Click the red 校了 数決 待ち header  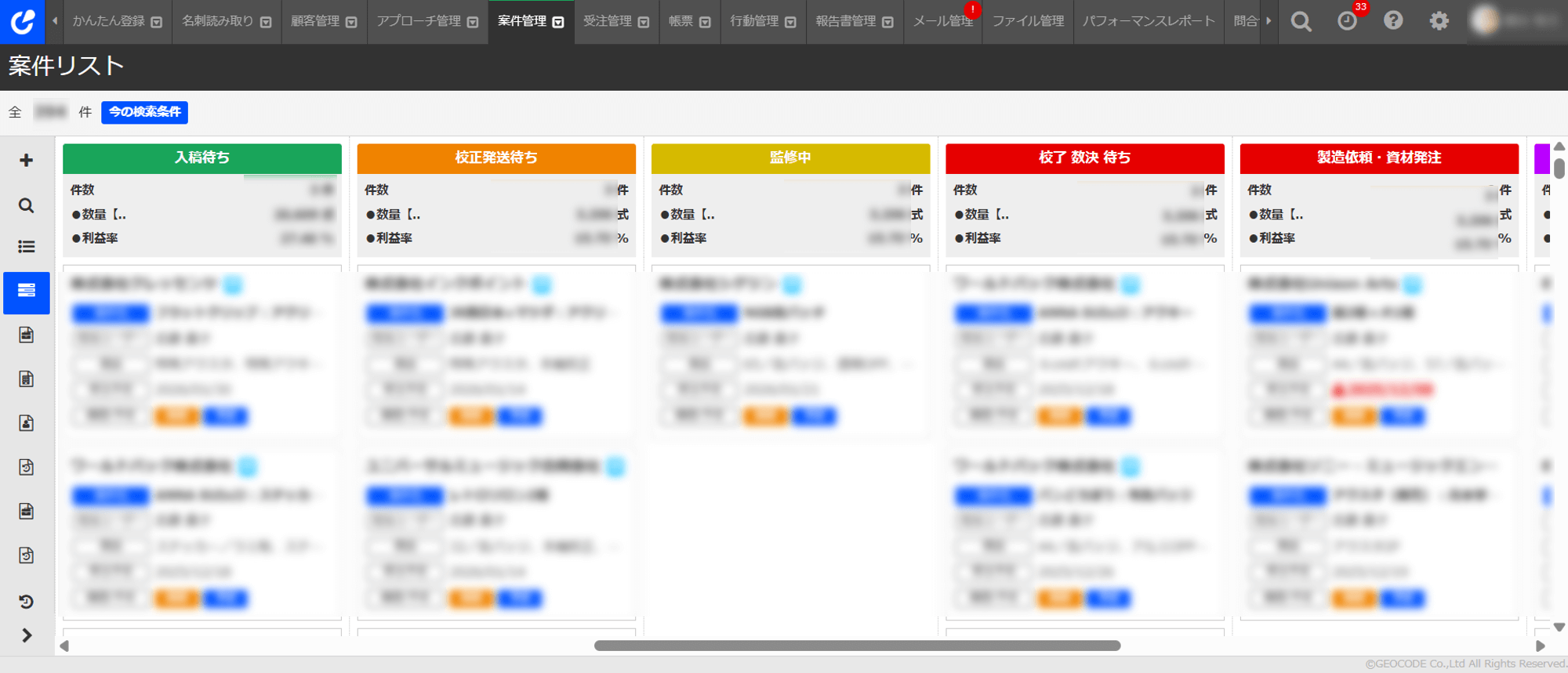pyautogui.click(x=1085, y=157)
